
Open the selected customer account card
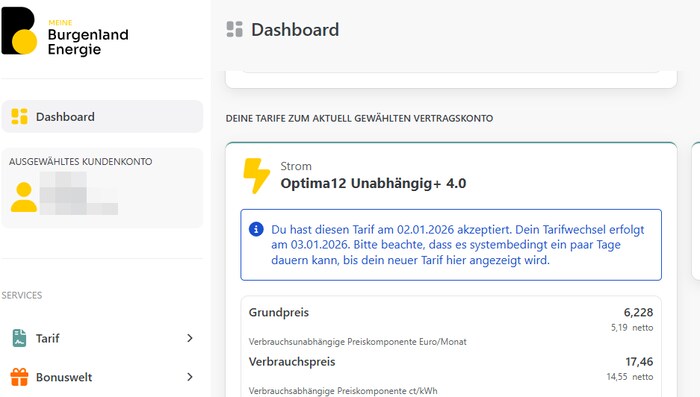tap(102, 188)
